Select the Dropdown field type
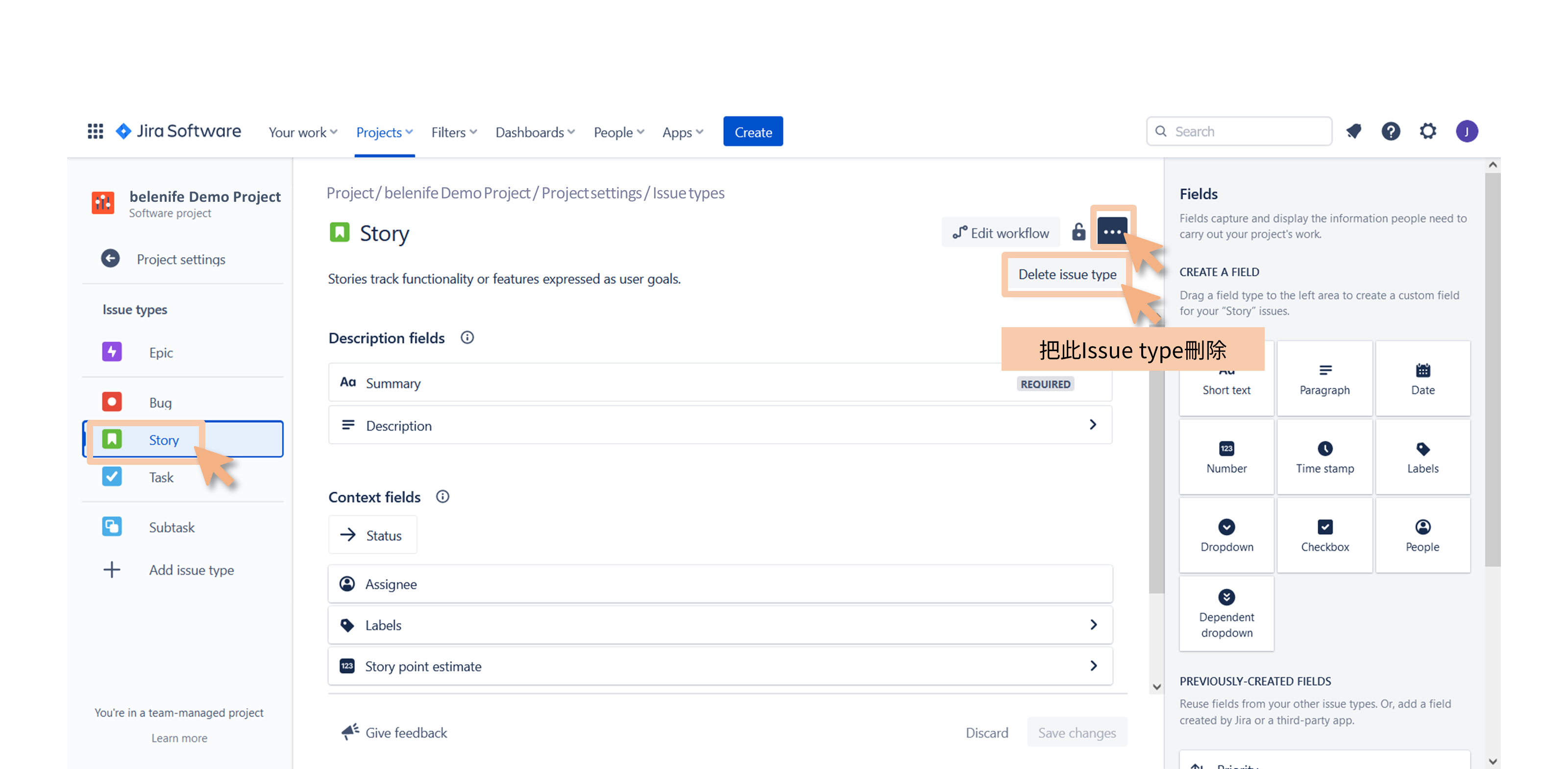 pos(1226,535)
